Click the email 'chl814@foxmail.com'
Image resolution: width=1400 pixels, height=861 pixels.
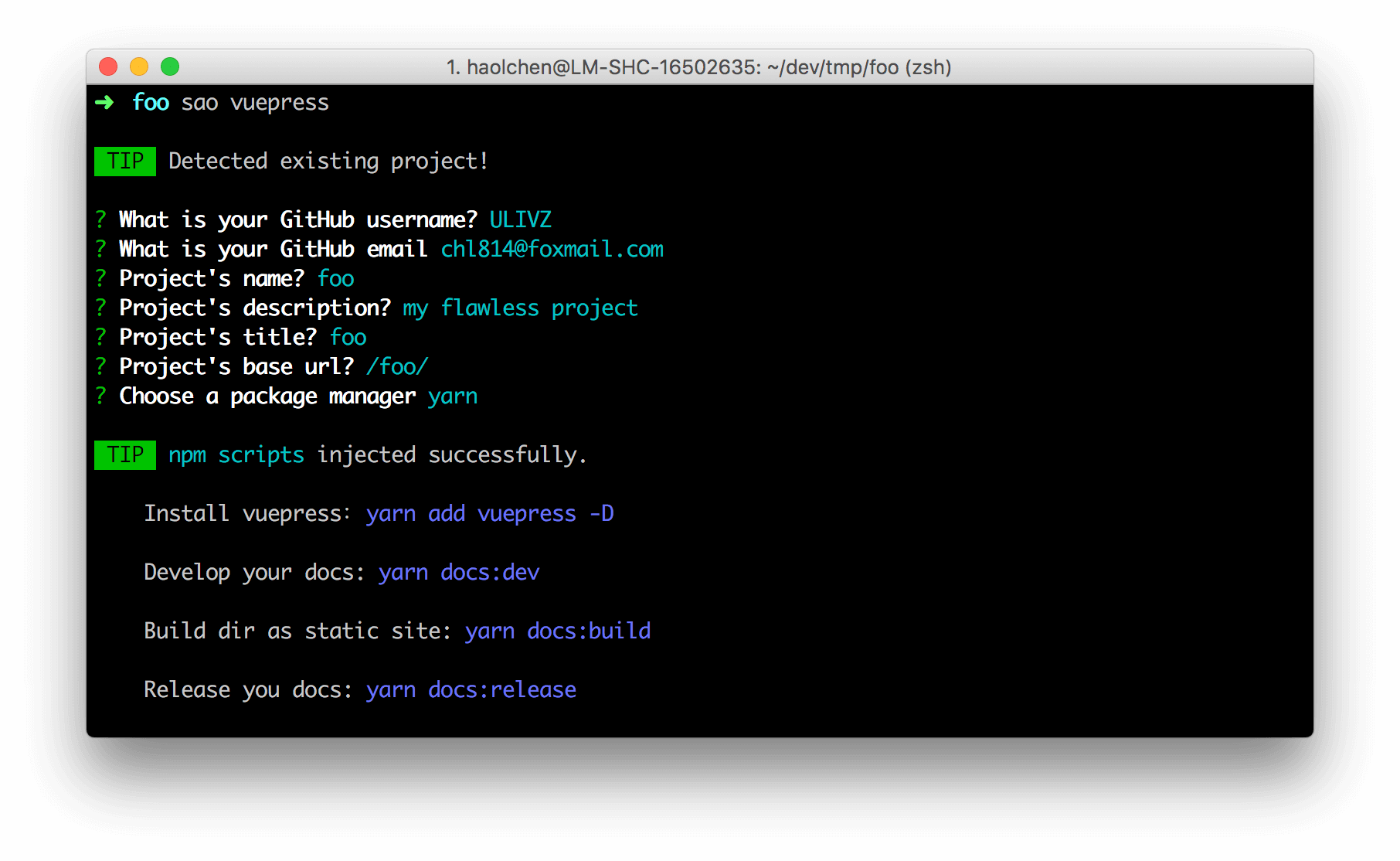click(x=552, y=249)
